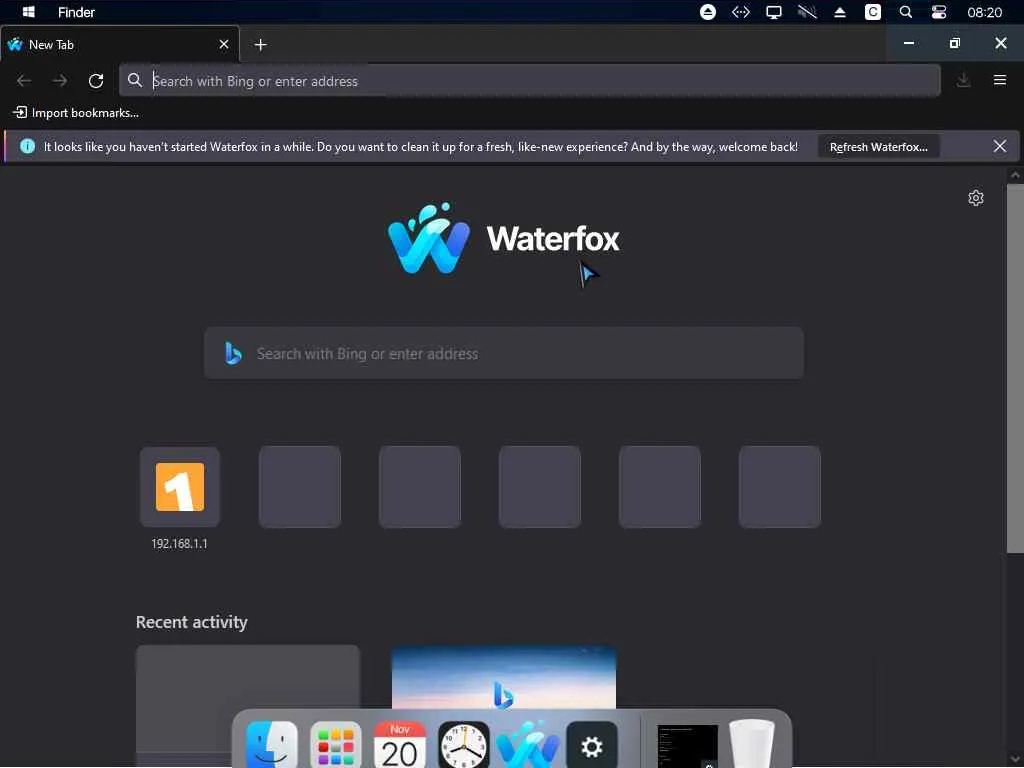Open new tab personalize gear icon
The width and height of the screenshot is (1024, 768).
(976, 198)
